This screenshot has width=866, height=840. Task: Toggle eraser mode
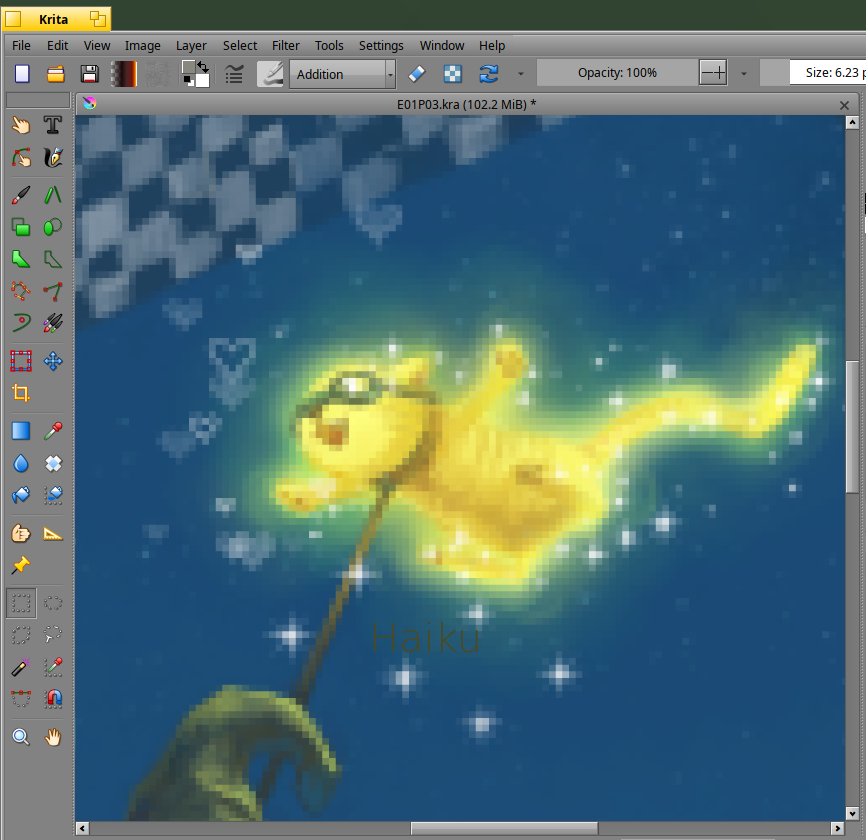coord(417,73)
